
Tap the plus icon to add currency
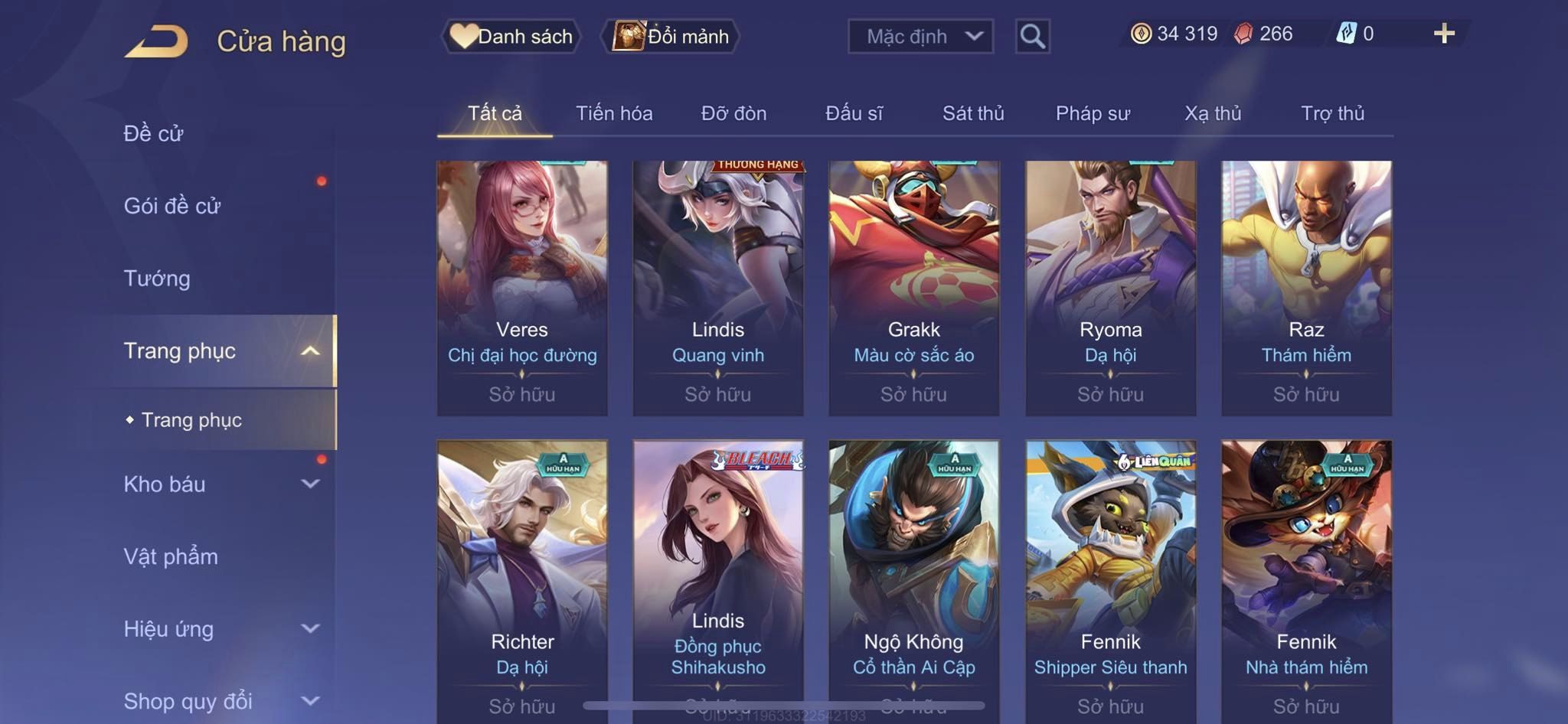pyautogui.click(x=1444, y=34)
